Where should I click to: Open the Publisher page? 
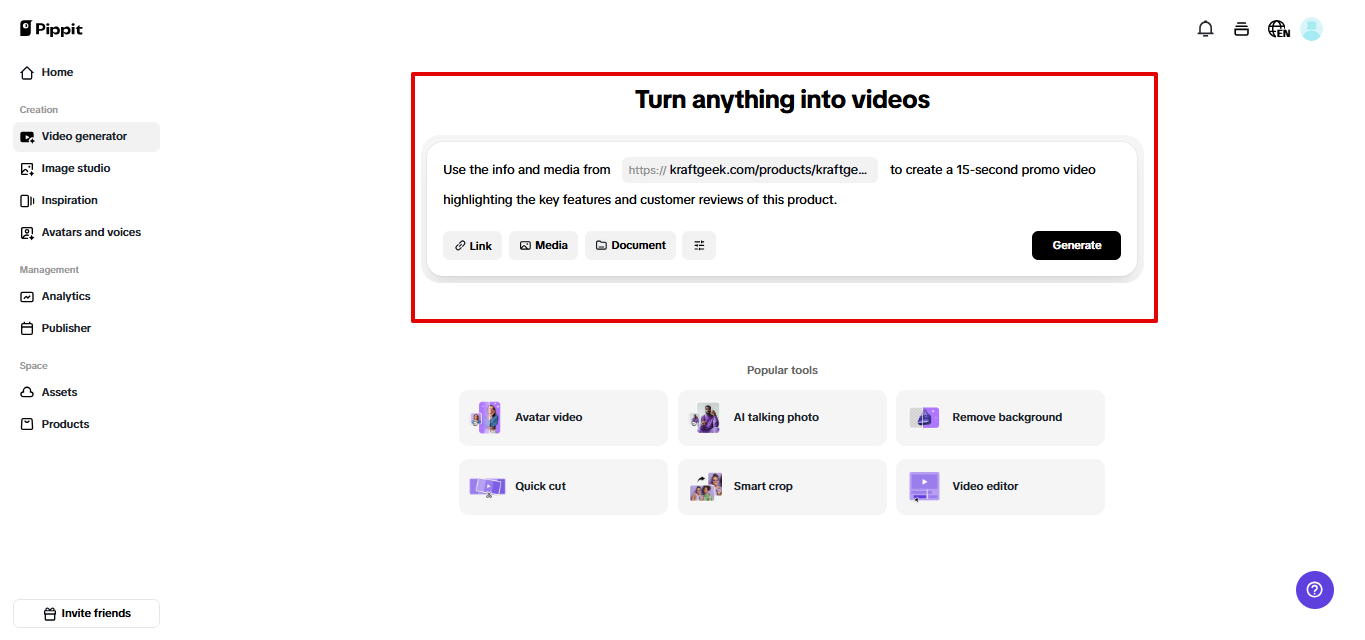pos(64,328)
